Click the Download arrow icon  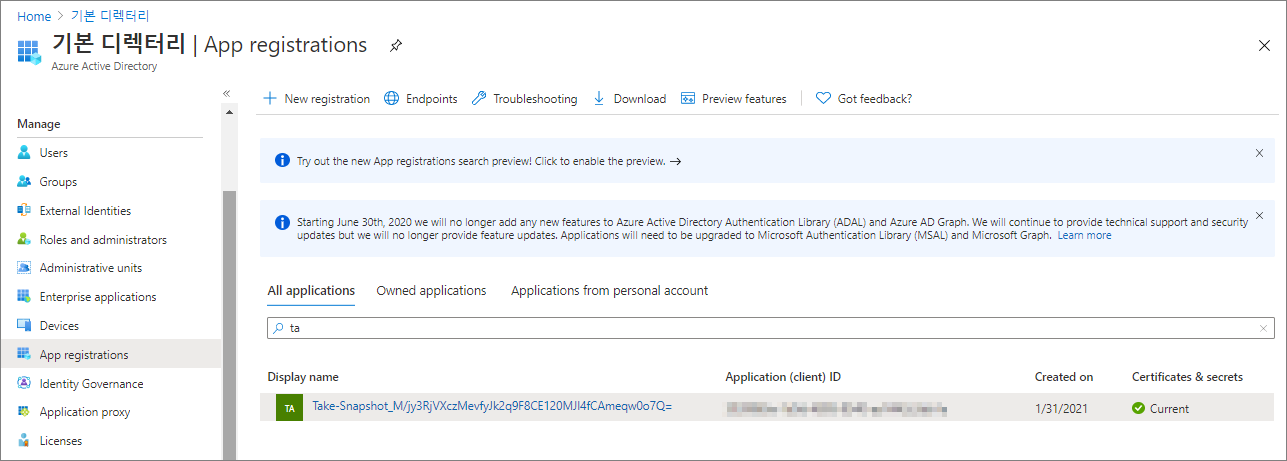coord(599,99)
